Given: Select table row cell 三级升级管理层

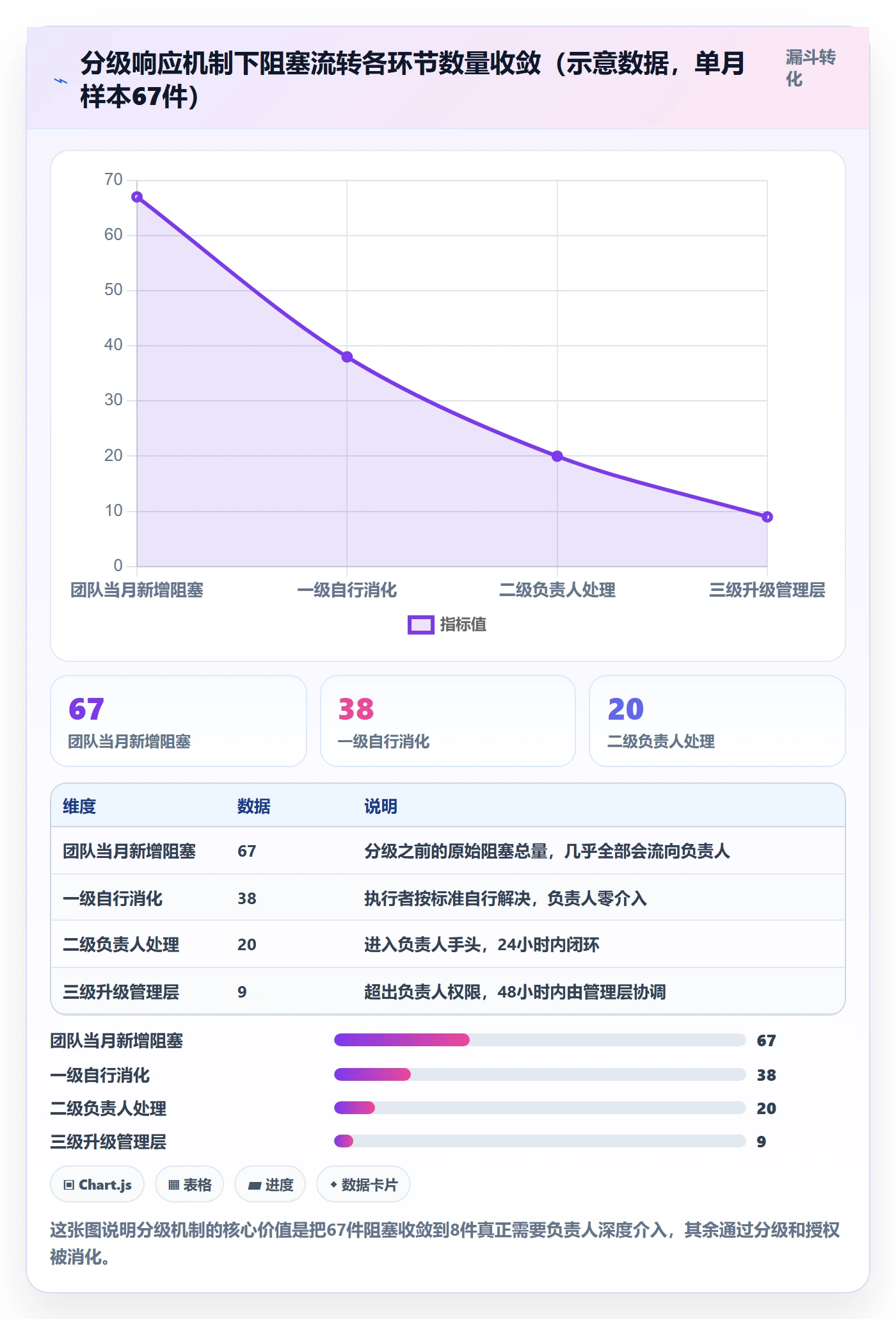Looking at the screenshot, I should click(x=121, y=992).
